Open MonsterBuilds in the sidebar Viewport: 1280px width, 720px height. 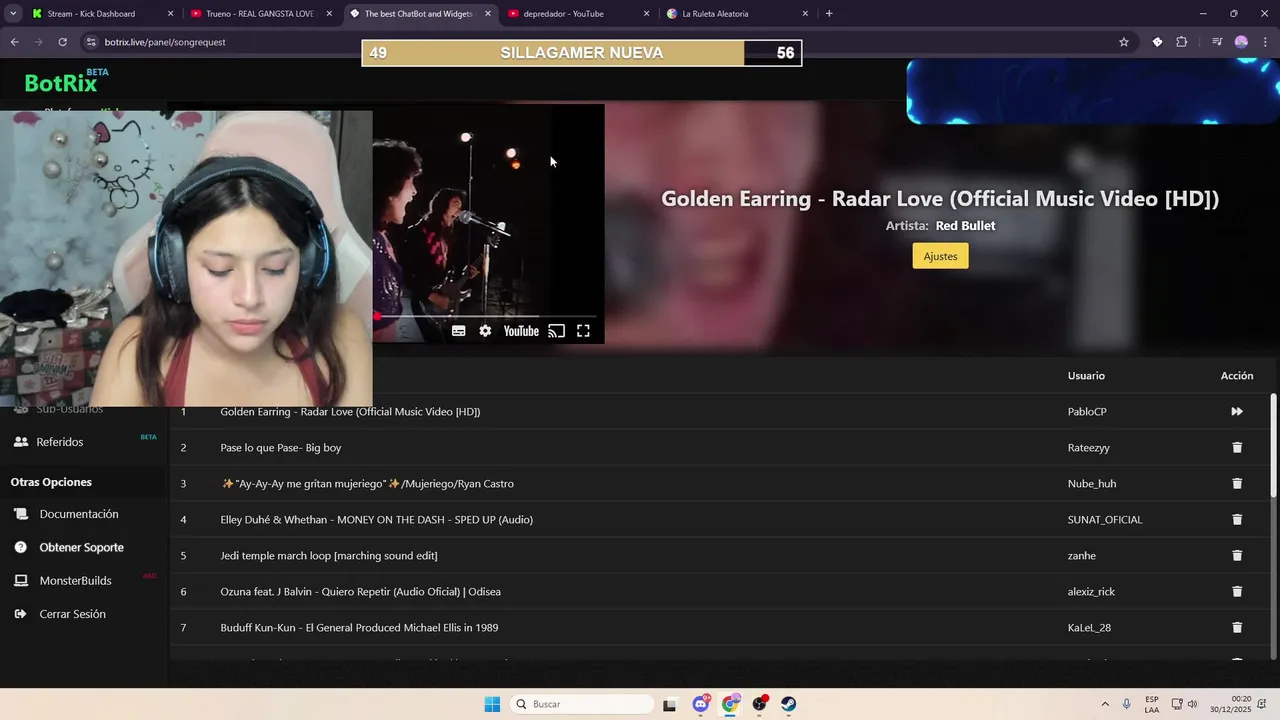point(75,581)
